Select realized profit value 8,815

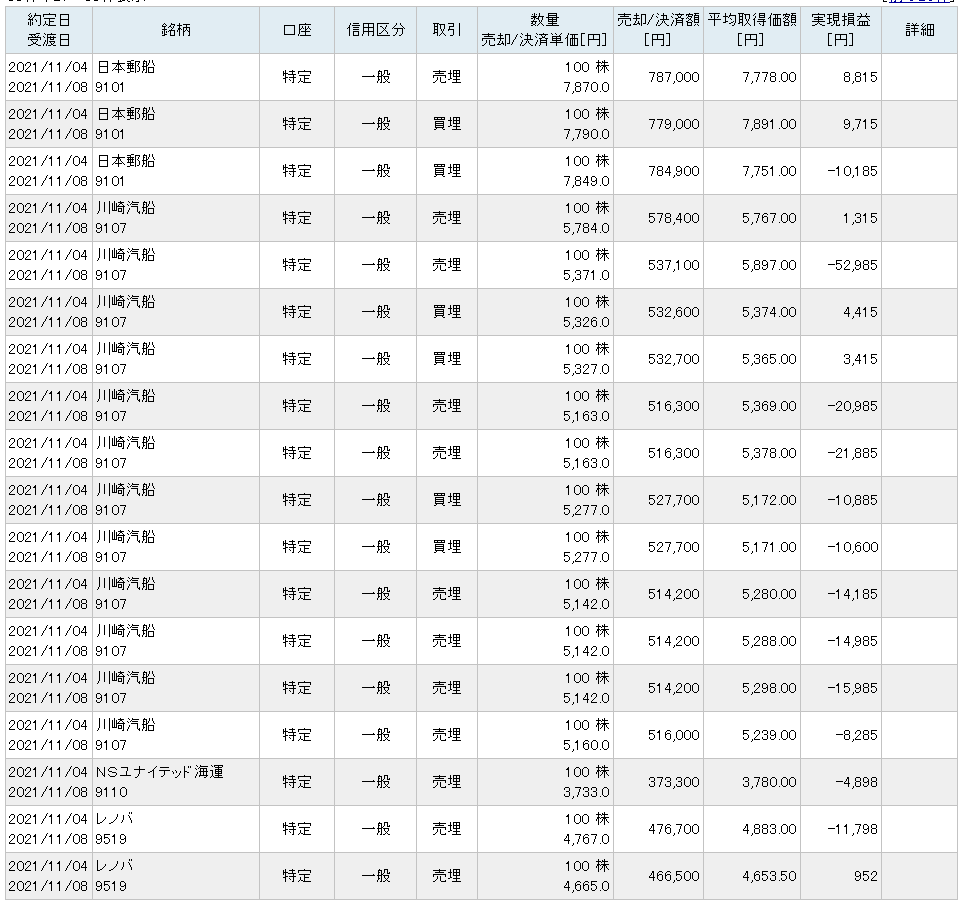[x=860, y=77]
